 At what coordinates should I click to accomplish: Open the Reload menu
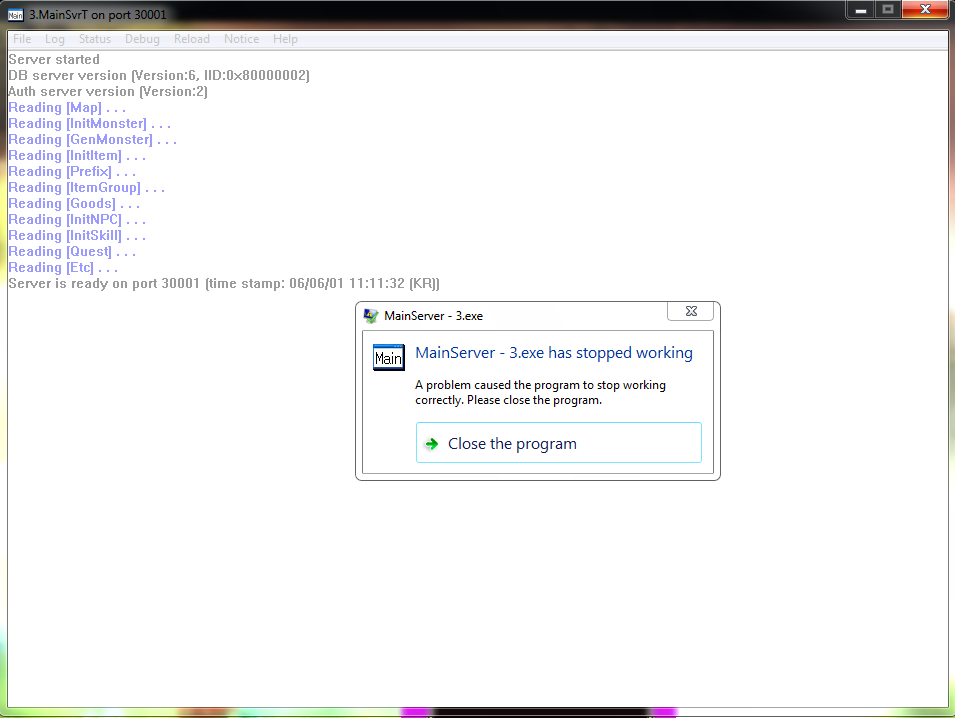(192, 39)
